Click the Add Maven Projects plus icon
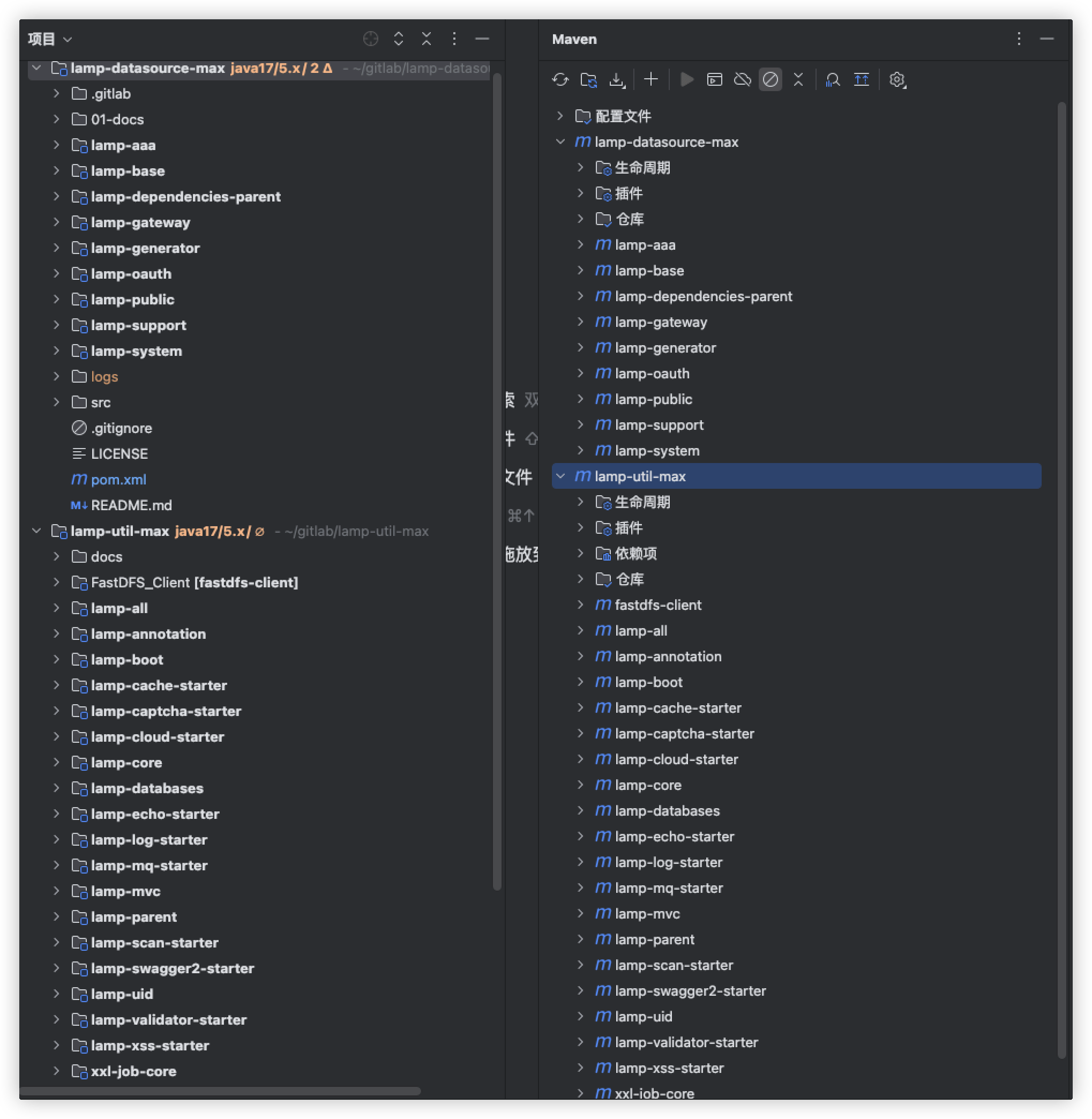The image size is (1092, 1119). point(651,80)
